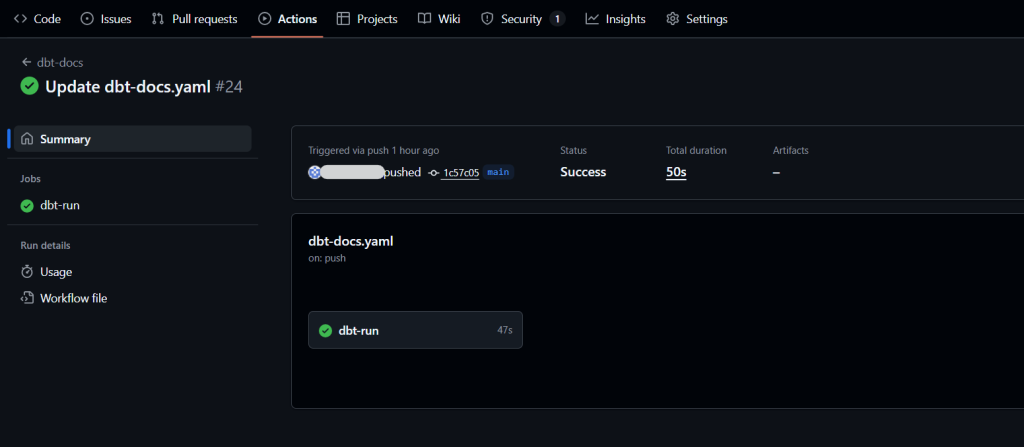
Task: Click the run title Update dbt-docs.yaml
Action: [x=128, y=87]
